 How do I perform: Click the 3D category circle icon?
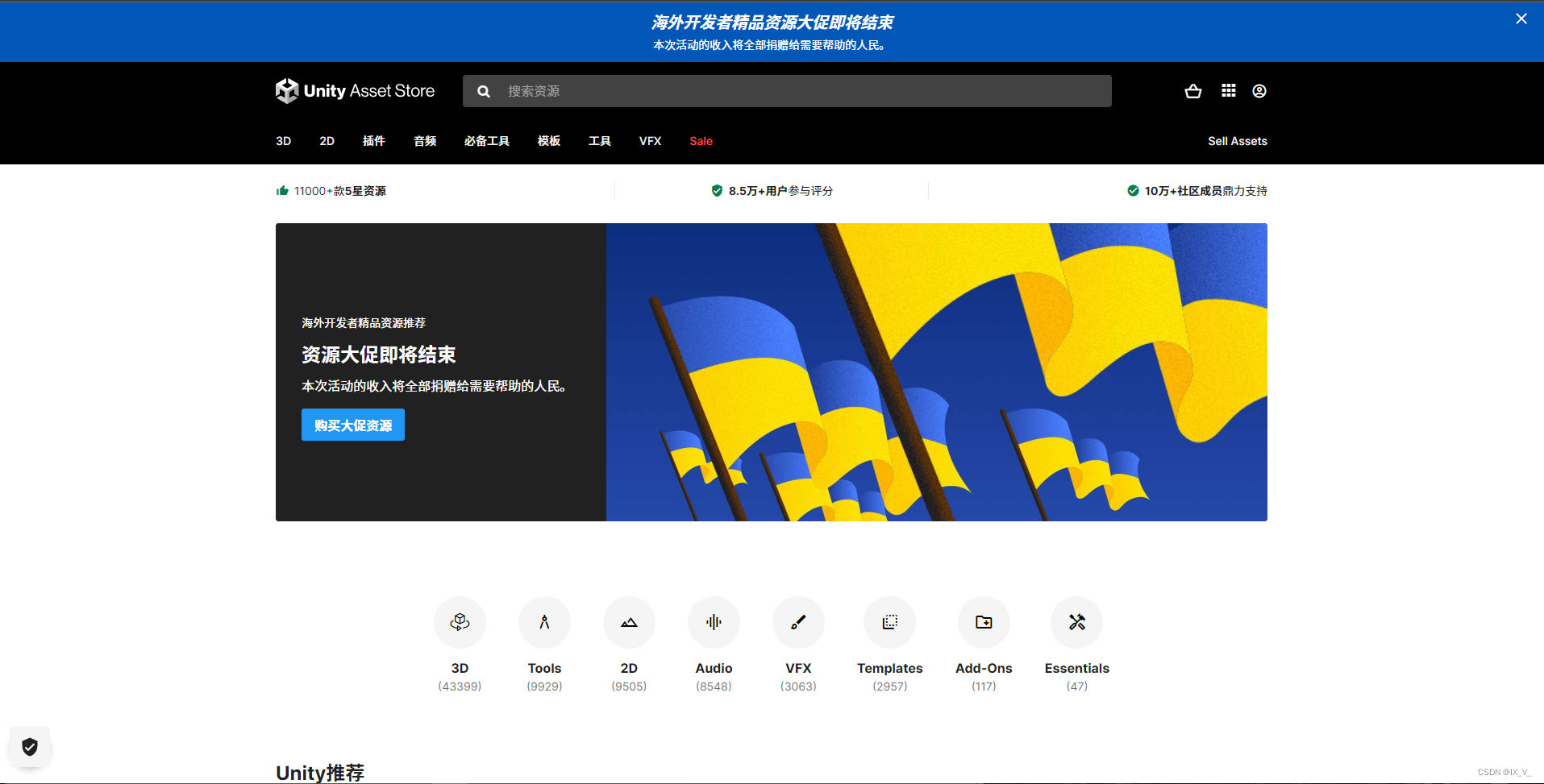click(x=460, y=622)
